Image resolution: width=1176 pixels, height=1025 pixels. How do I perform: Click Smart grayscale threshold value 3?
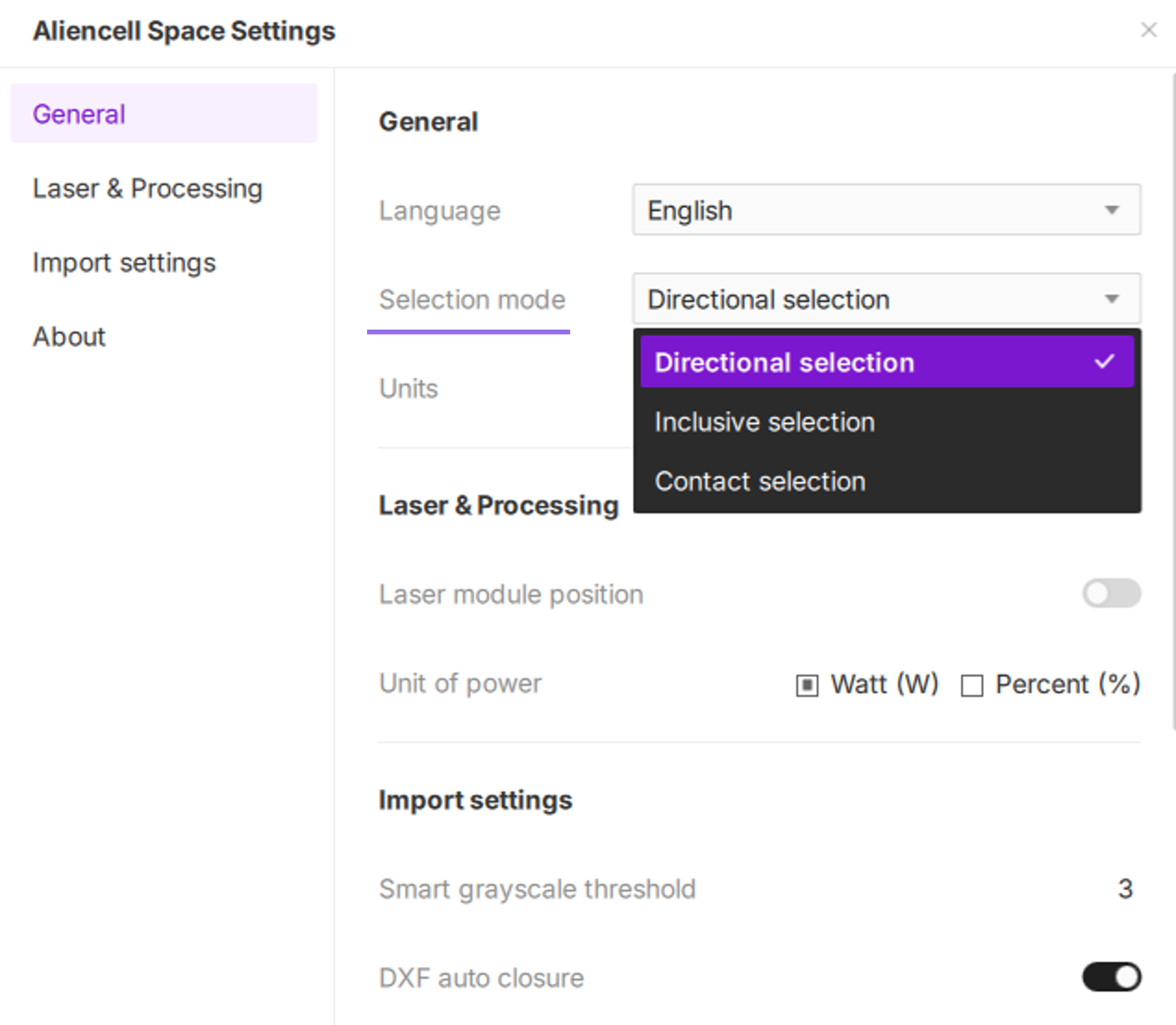tap(1125, 889)
